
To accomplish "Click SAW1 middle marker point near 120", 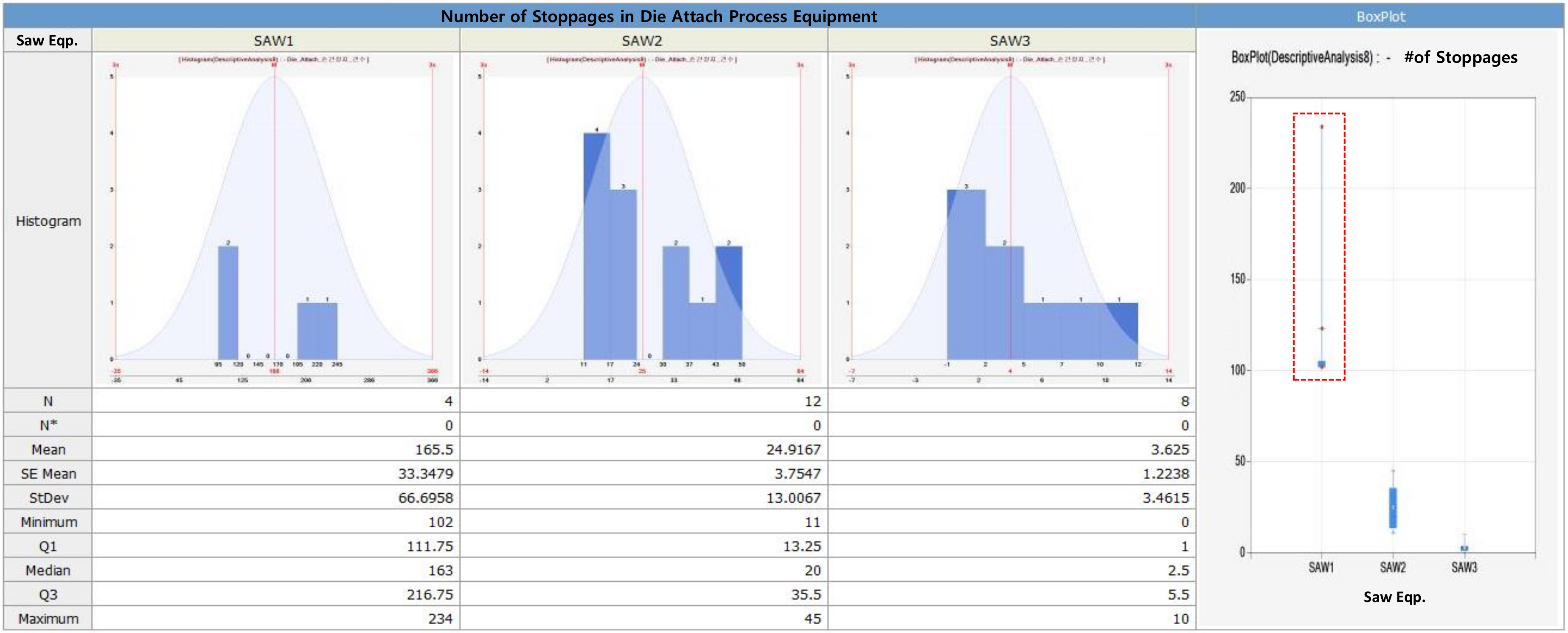I will [x=1321, y=329].
